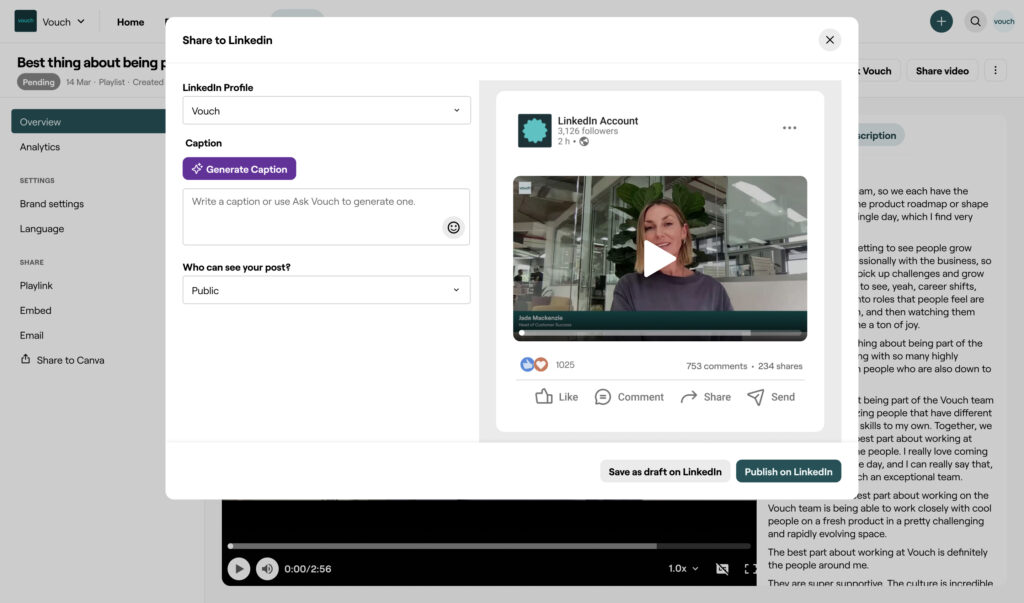
Task: Click the main video progress bar
Action: (490, 546)
